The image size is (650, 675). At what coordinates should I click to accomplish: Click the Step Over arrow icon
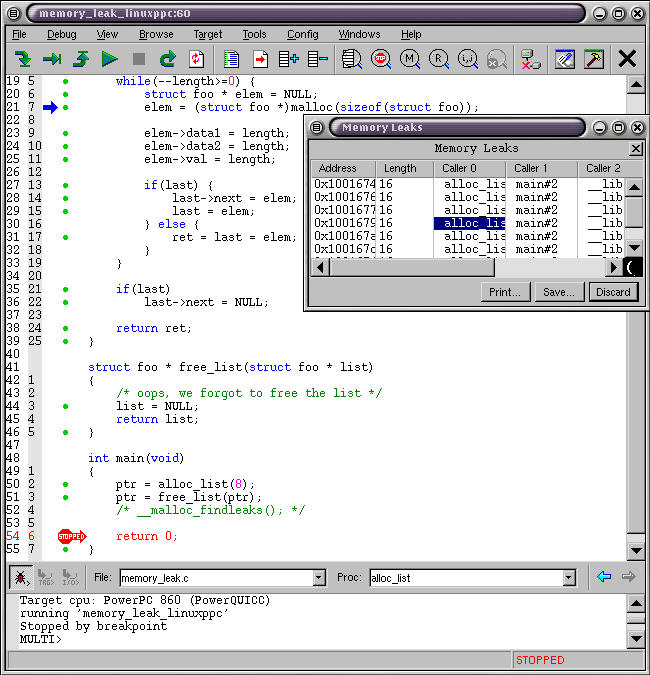click(x=51, y=59)
